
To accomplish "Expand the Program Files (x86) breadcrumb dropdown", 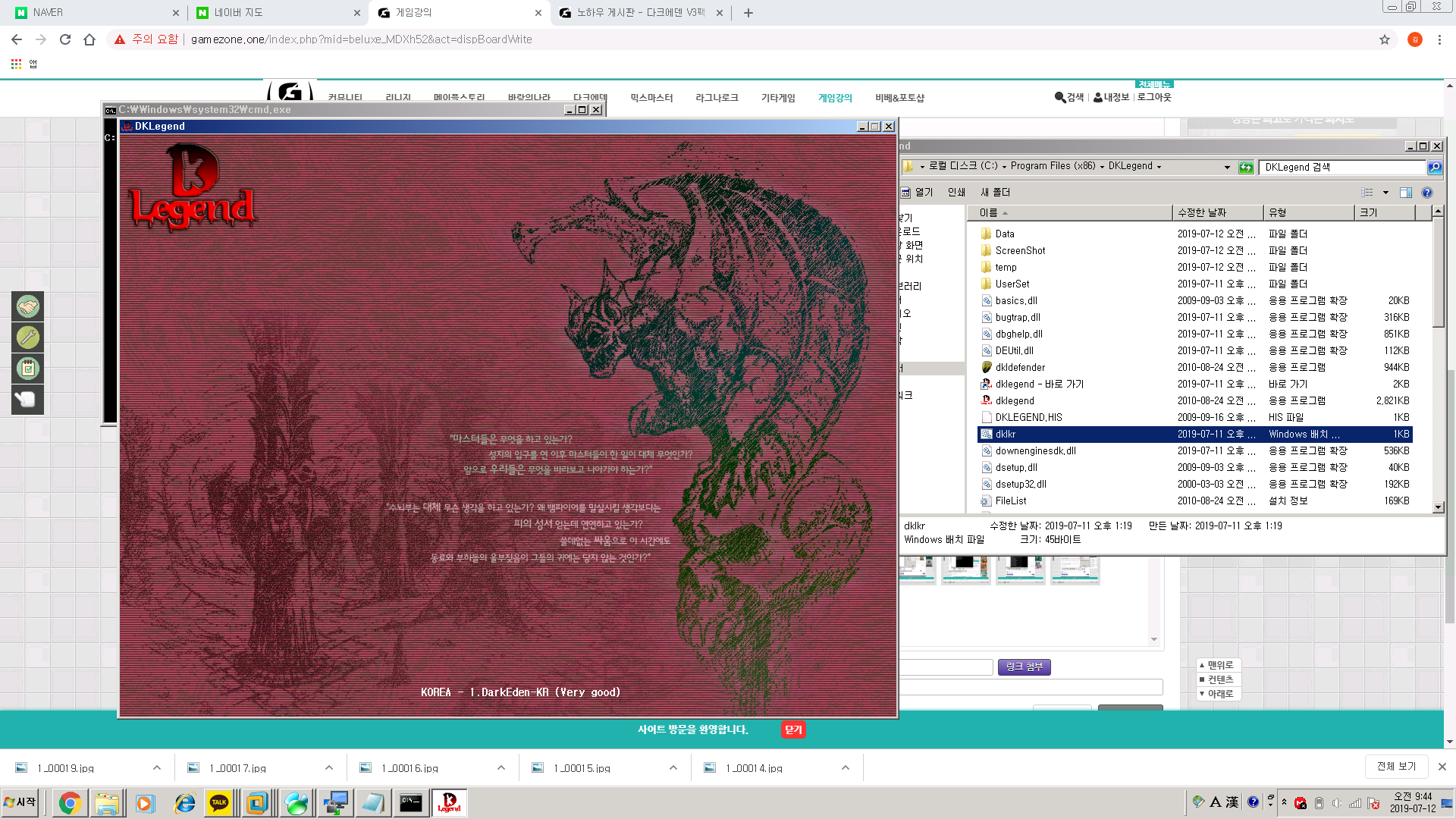I will pos(1102,167).
